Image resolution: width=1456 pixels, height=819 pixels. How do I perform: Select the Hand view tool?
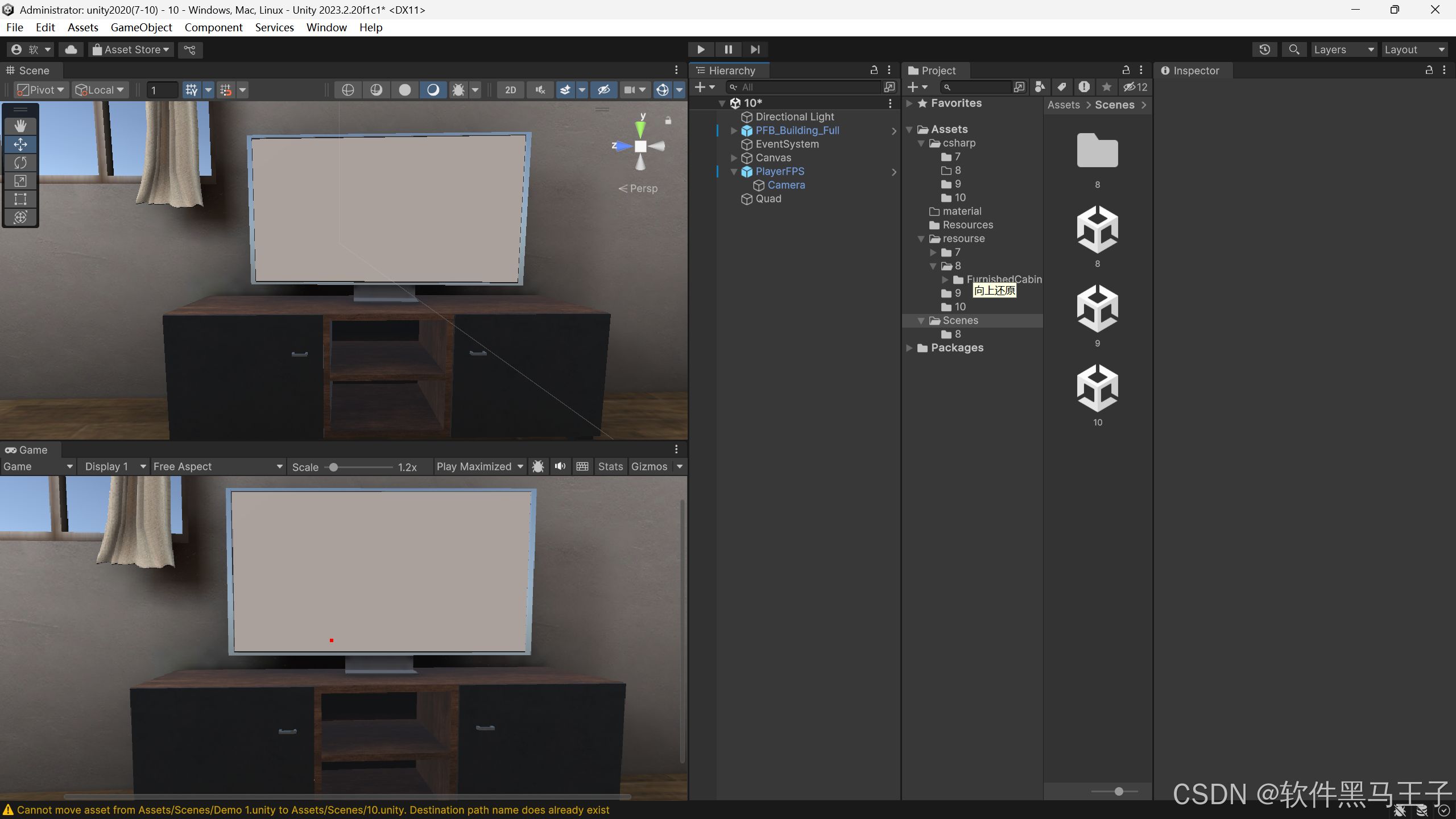pos(20,126)
